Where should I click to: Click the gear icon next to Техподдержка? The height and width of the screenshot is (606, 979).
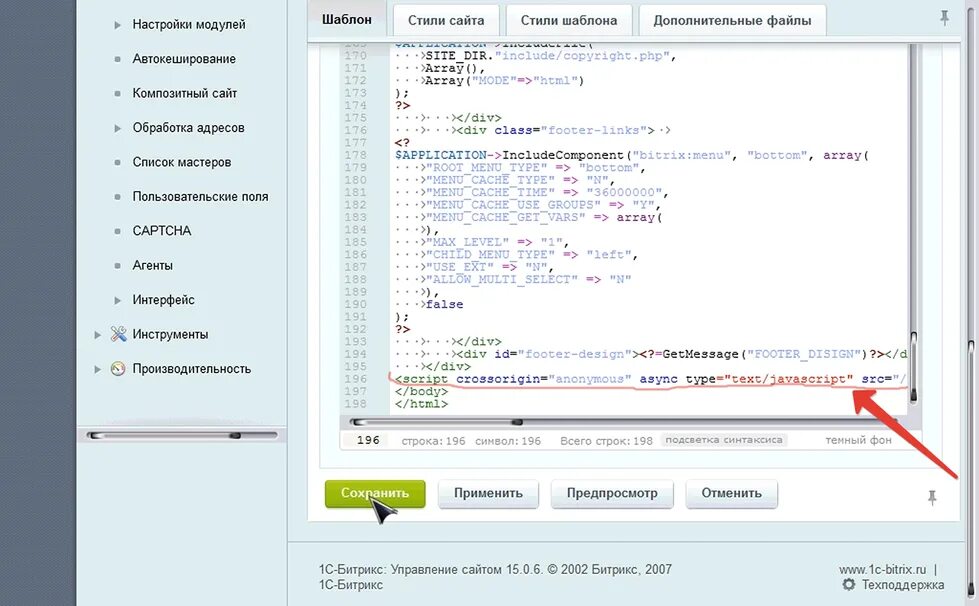tap(849, 585)
